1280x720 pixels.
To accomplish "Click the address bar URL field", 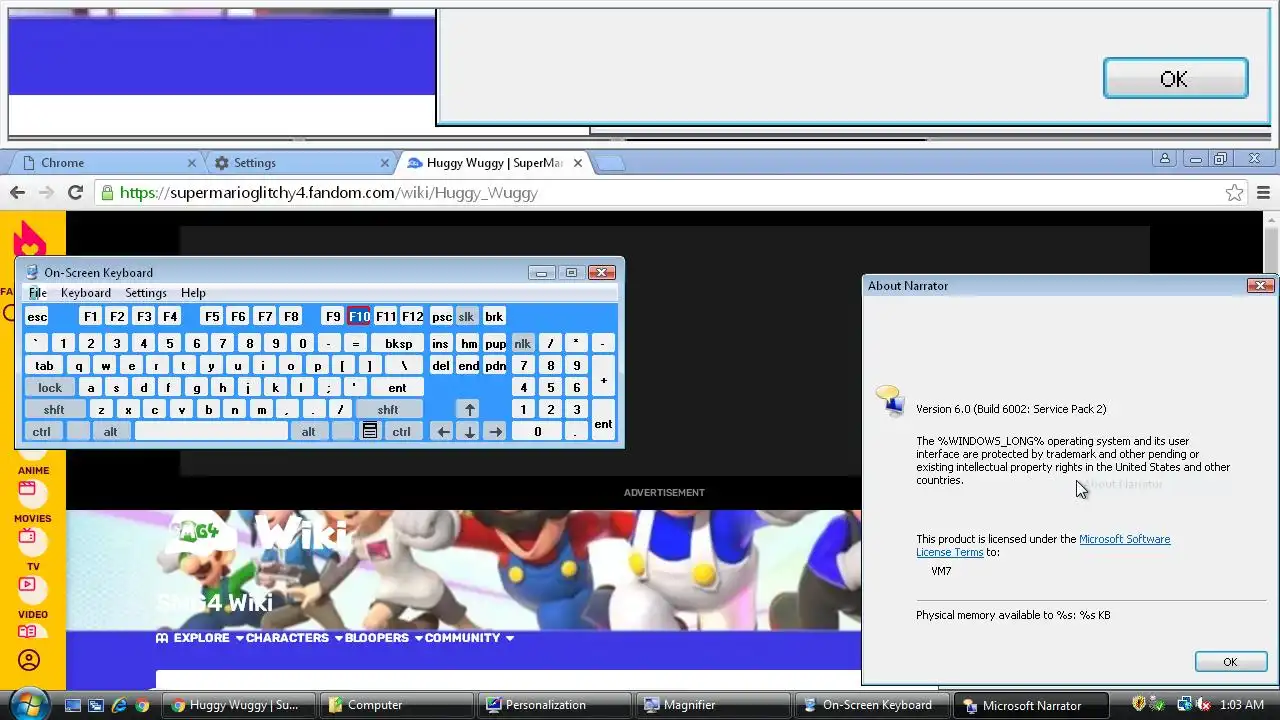I will click(658, 193).
